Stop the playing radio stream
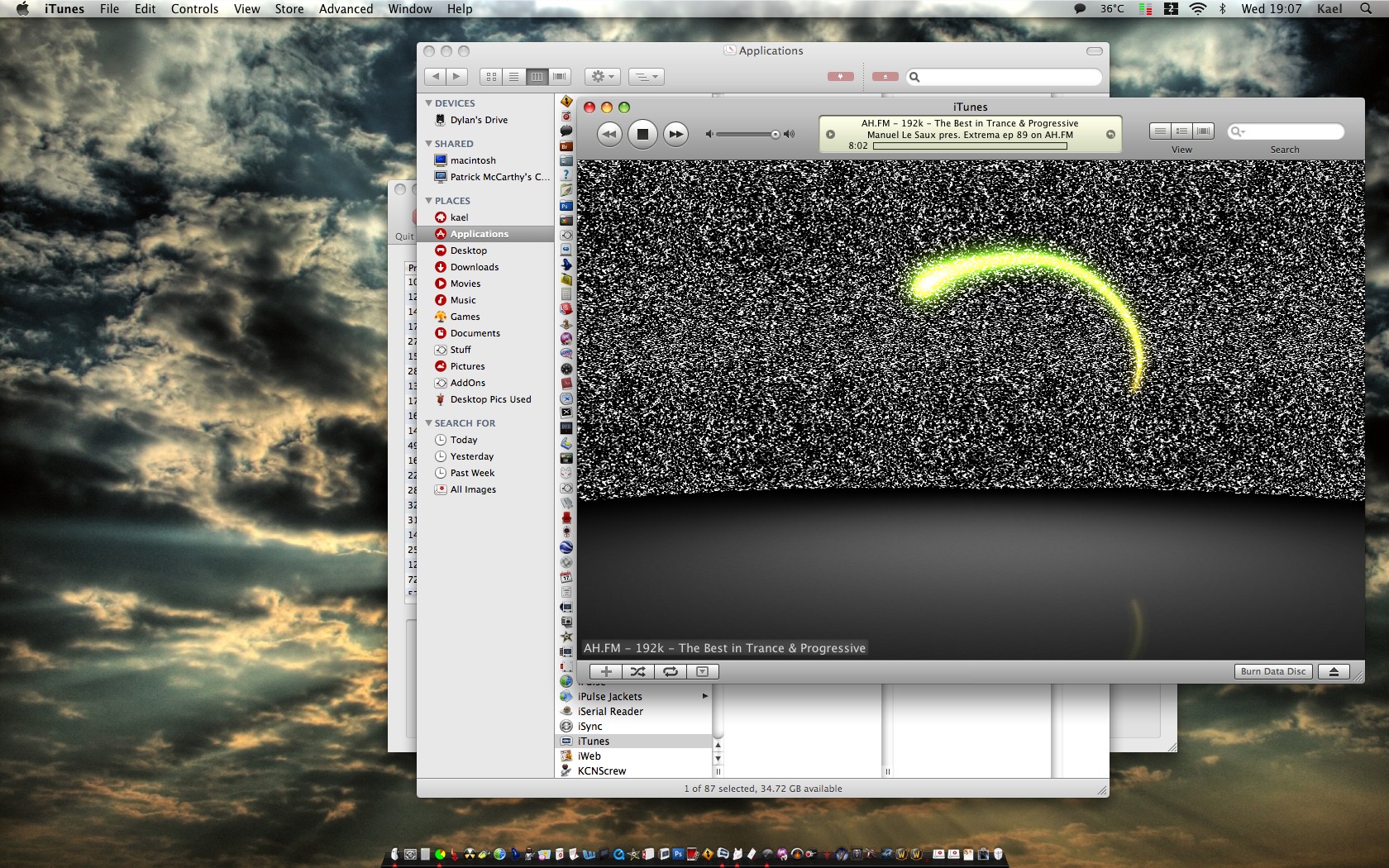Image resolution: width=1389 pixels, height=868 pixels. point(642,134)
